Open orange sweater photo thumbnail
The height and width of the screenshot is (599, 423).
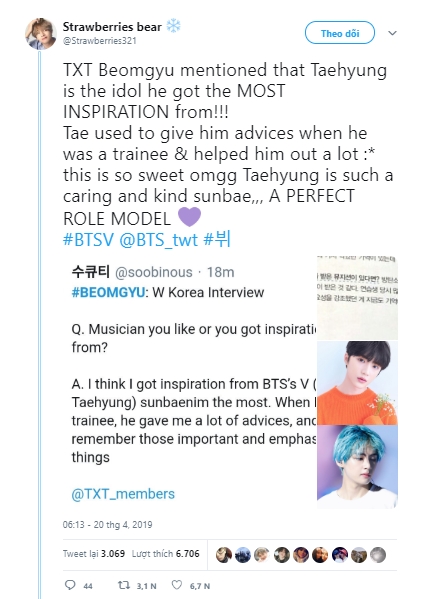(x=357, y=383)
